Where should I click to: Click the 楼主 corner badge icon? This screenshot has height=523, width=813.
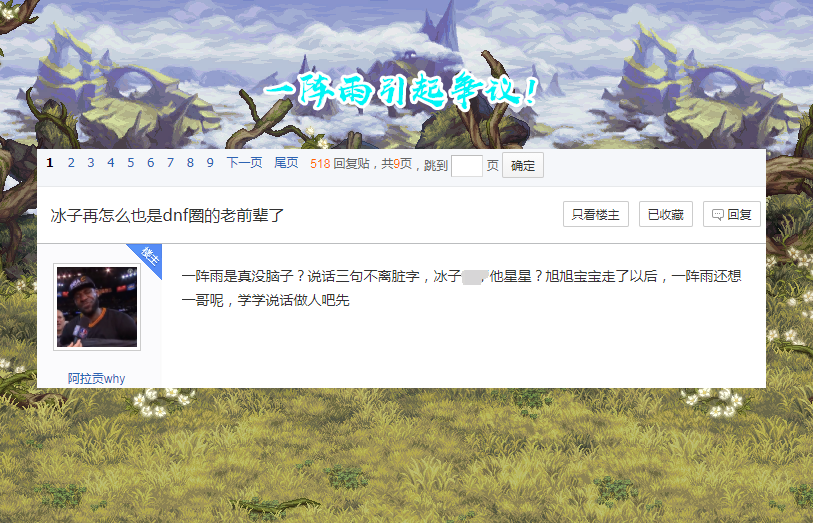click(149, 256)
